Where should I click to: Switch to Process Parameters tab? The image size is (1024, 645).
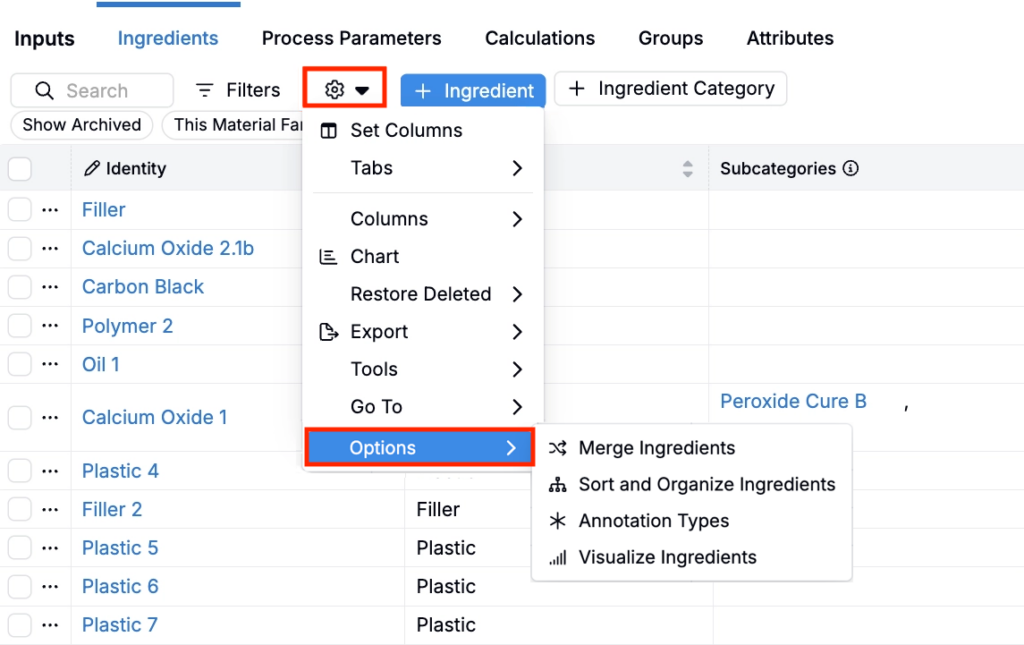tap(351, 38)
